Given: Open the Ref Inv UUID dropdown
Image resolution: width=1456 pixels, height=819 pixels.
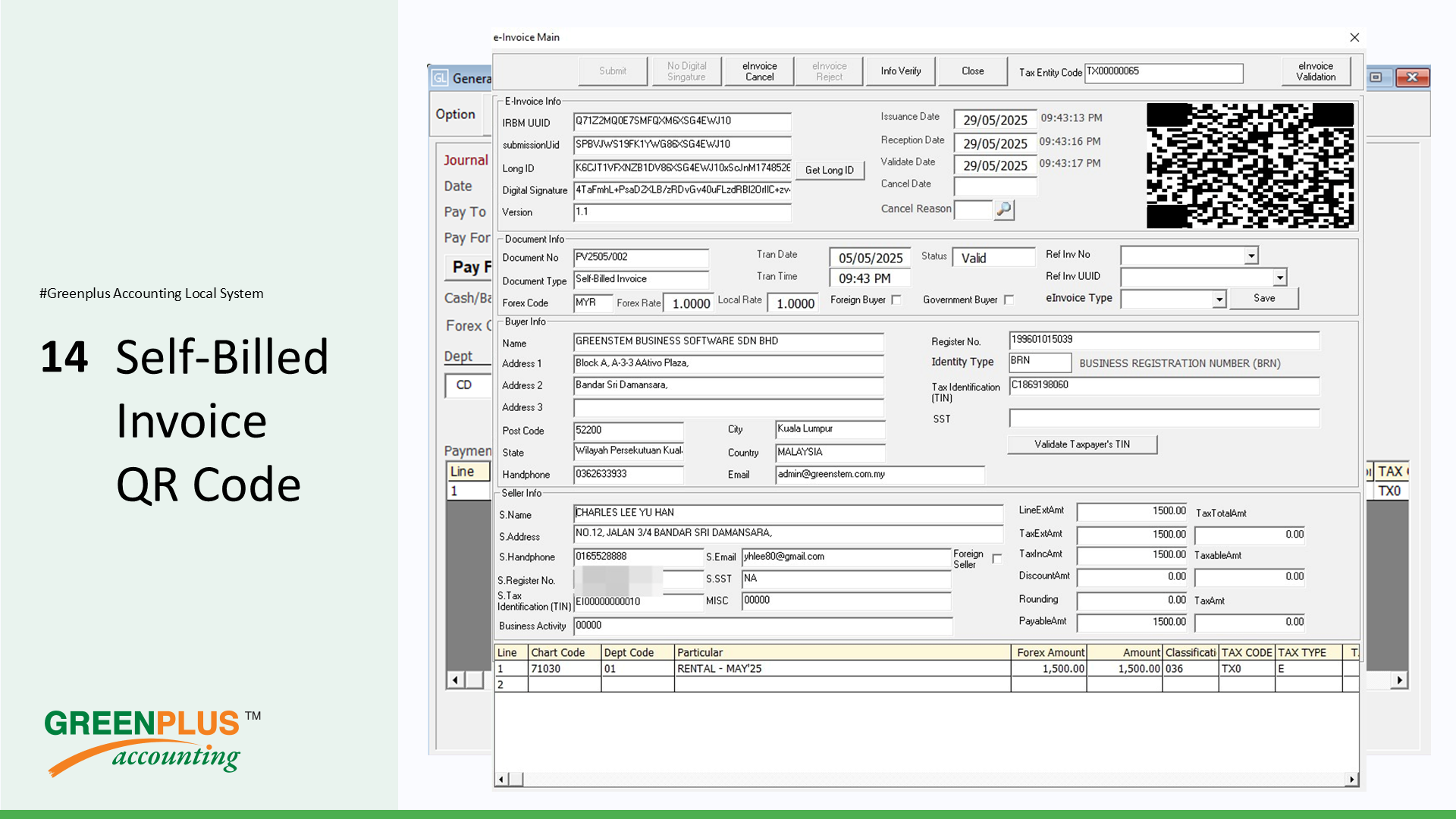Looking at the screenshot, I should click(1280, 278).
